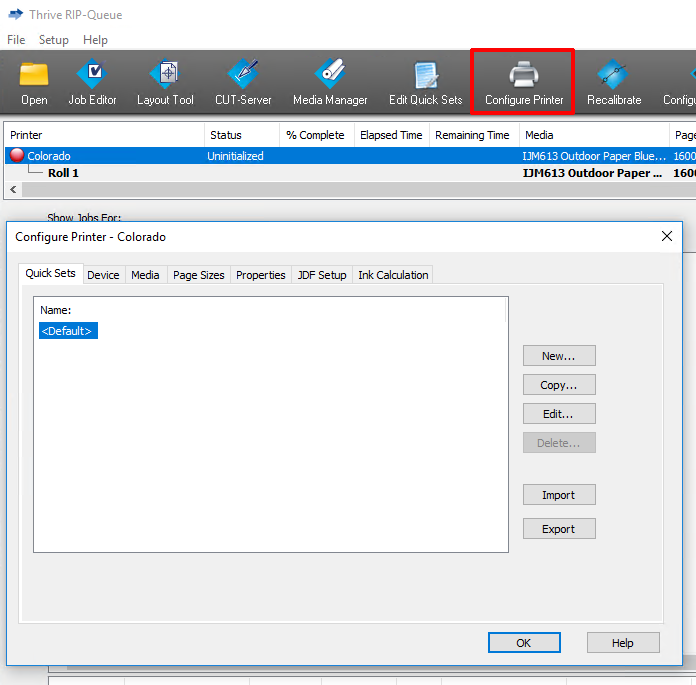Open the File menu
The height and width of the screenshot is (685, 696).
point(16,40)
